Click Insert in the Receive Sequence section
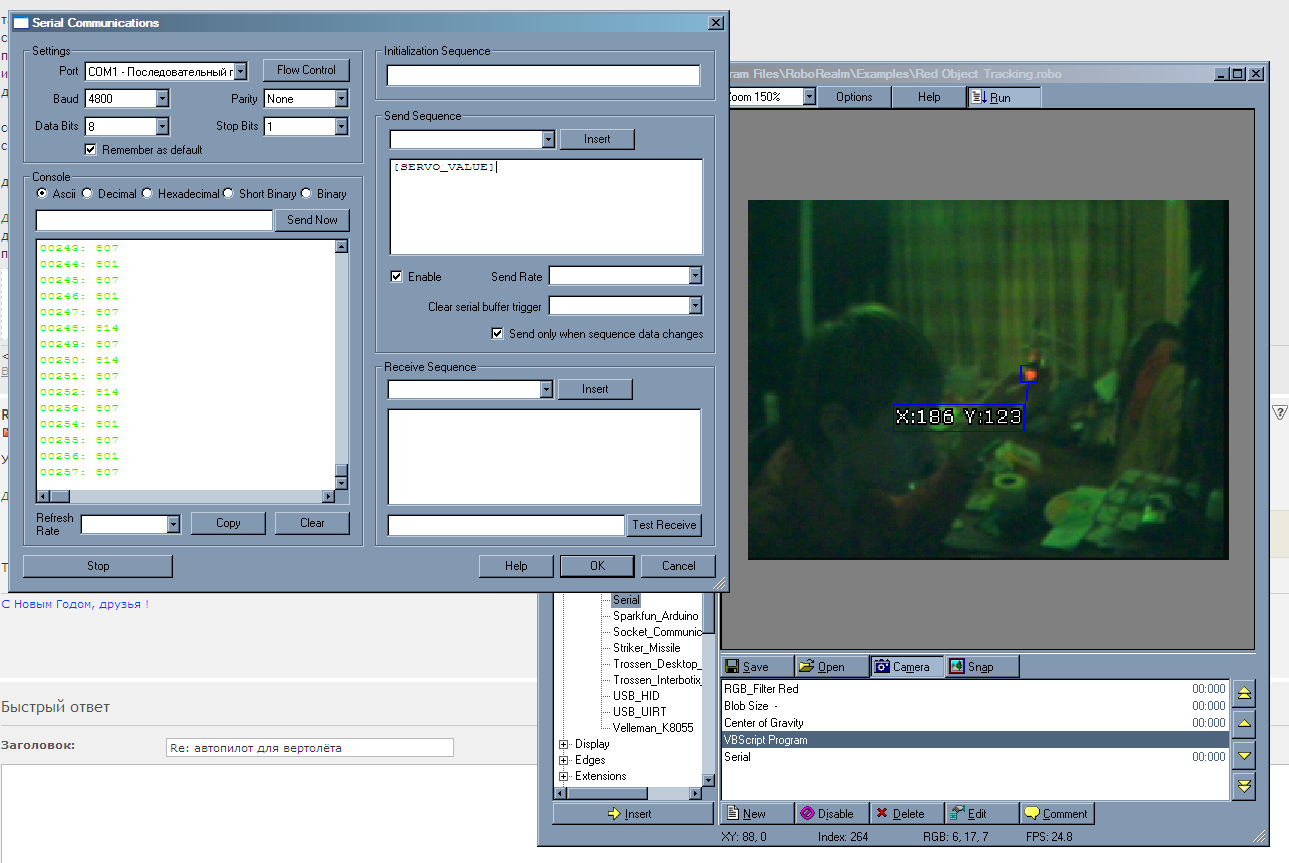Viewport: 1289px width, 863px height. (x=595, y=389)
